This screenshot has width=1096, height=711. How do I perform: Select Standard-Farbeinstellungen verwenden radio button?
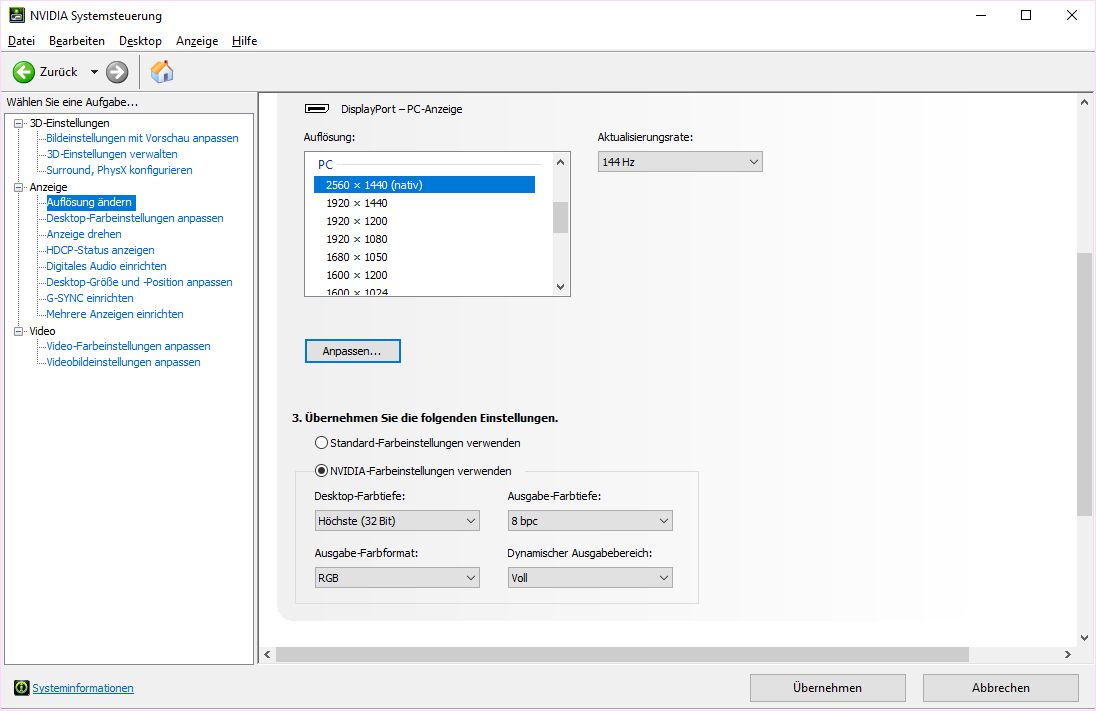pos(321,443)
